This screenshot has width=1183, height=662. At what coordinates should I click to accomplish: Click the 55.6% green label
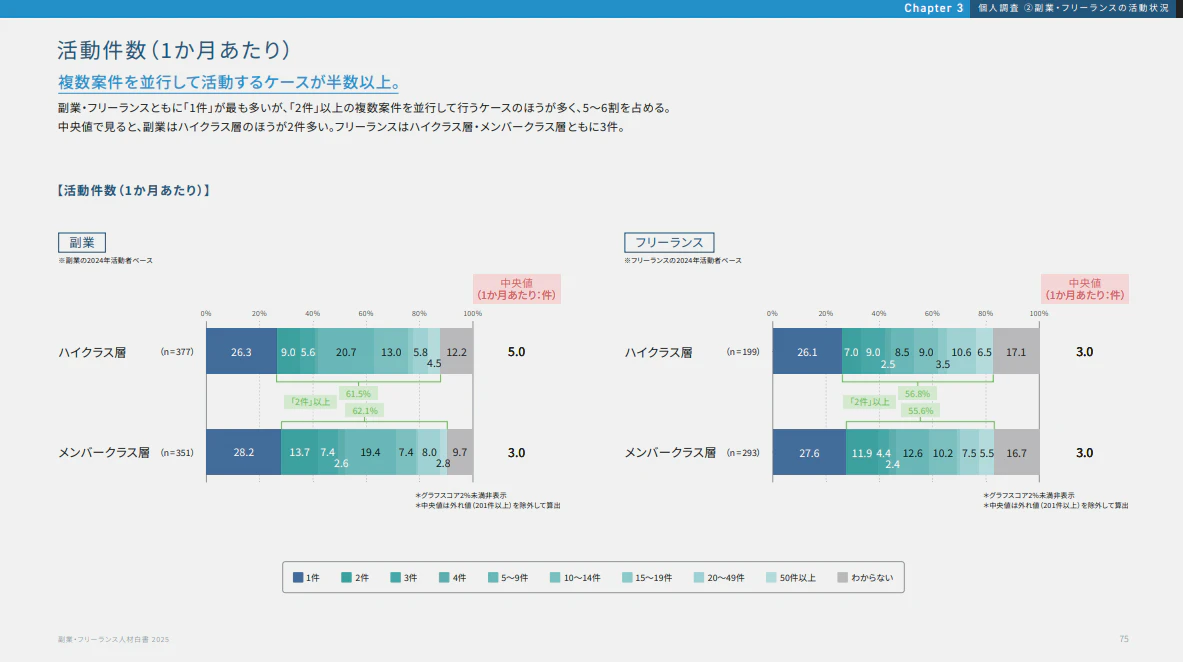(920, 411)
